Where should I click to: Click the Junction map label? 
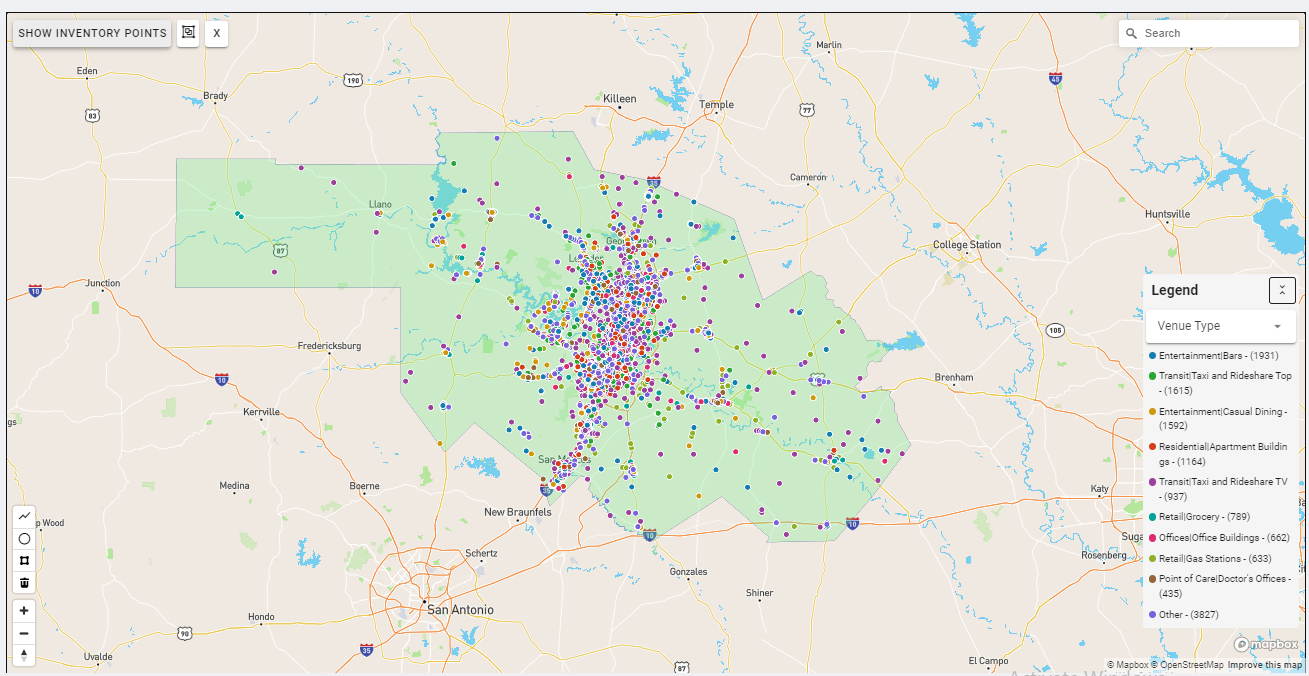[x=102, y=283]
